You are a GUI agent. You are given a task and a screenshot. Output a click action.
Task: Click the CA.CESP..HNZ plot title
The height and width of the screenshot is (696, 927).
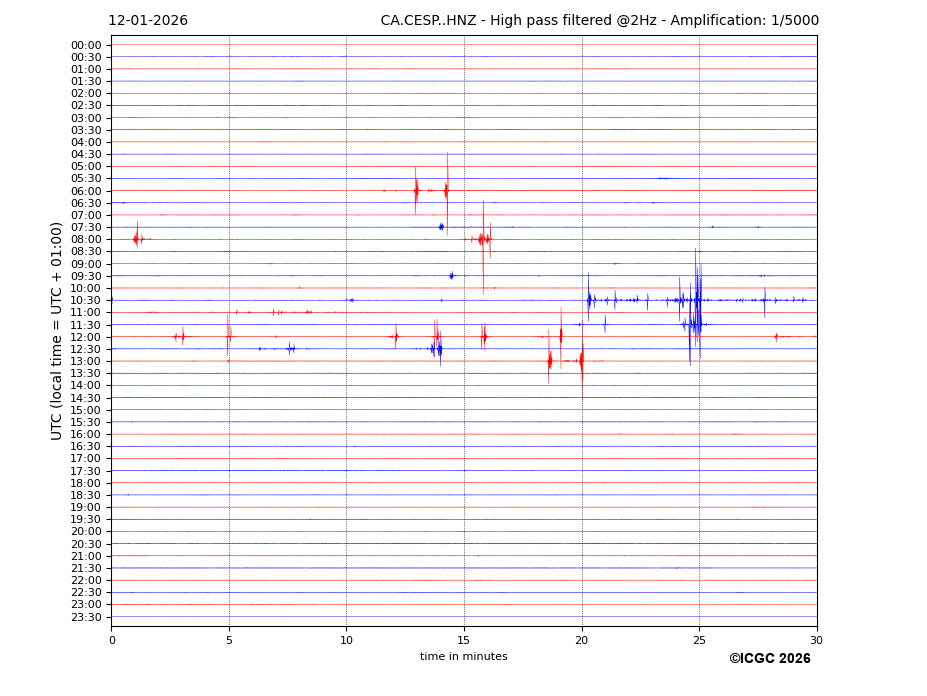coord(599,21)
